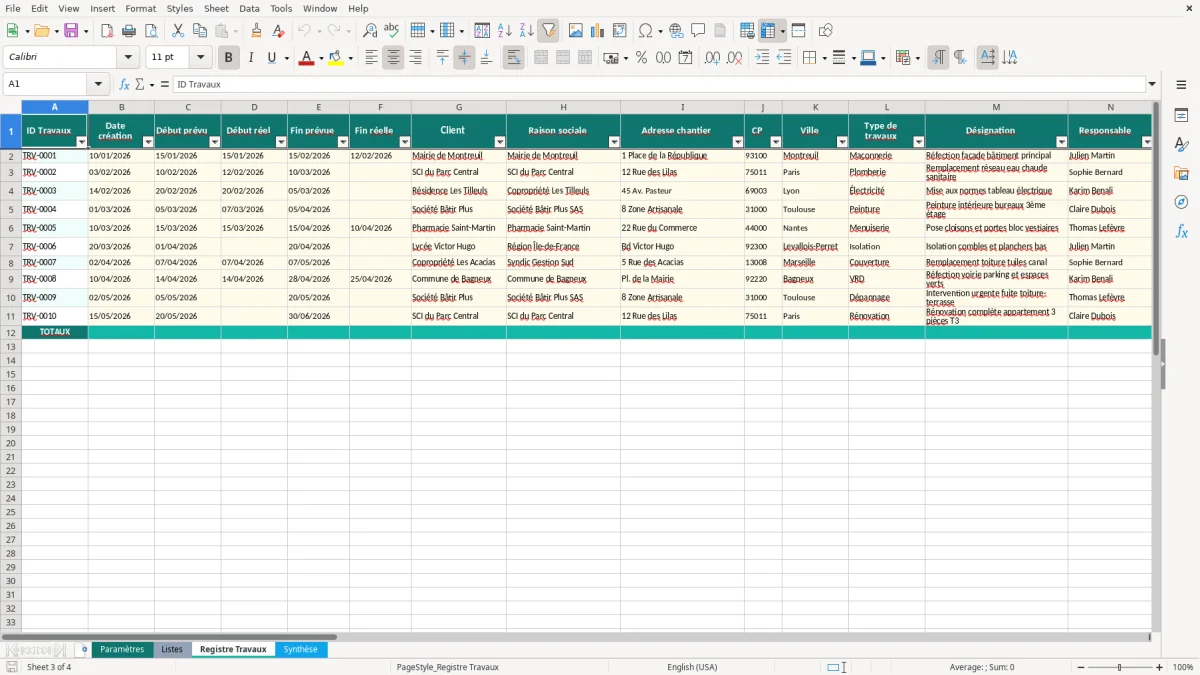The image size is (1200, 675).
Task: Insert a hyperlink
Action: pyautogui.click(x=676, y=31)
